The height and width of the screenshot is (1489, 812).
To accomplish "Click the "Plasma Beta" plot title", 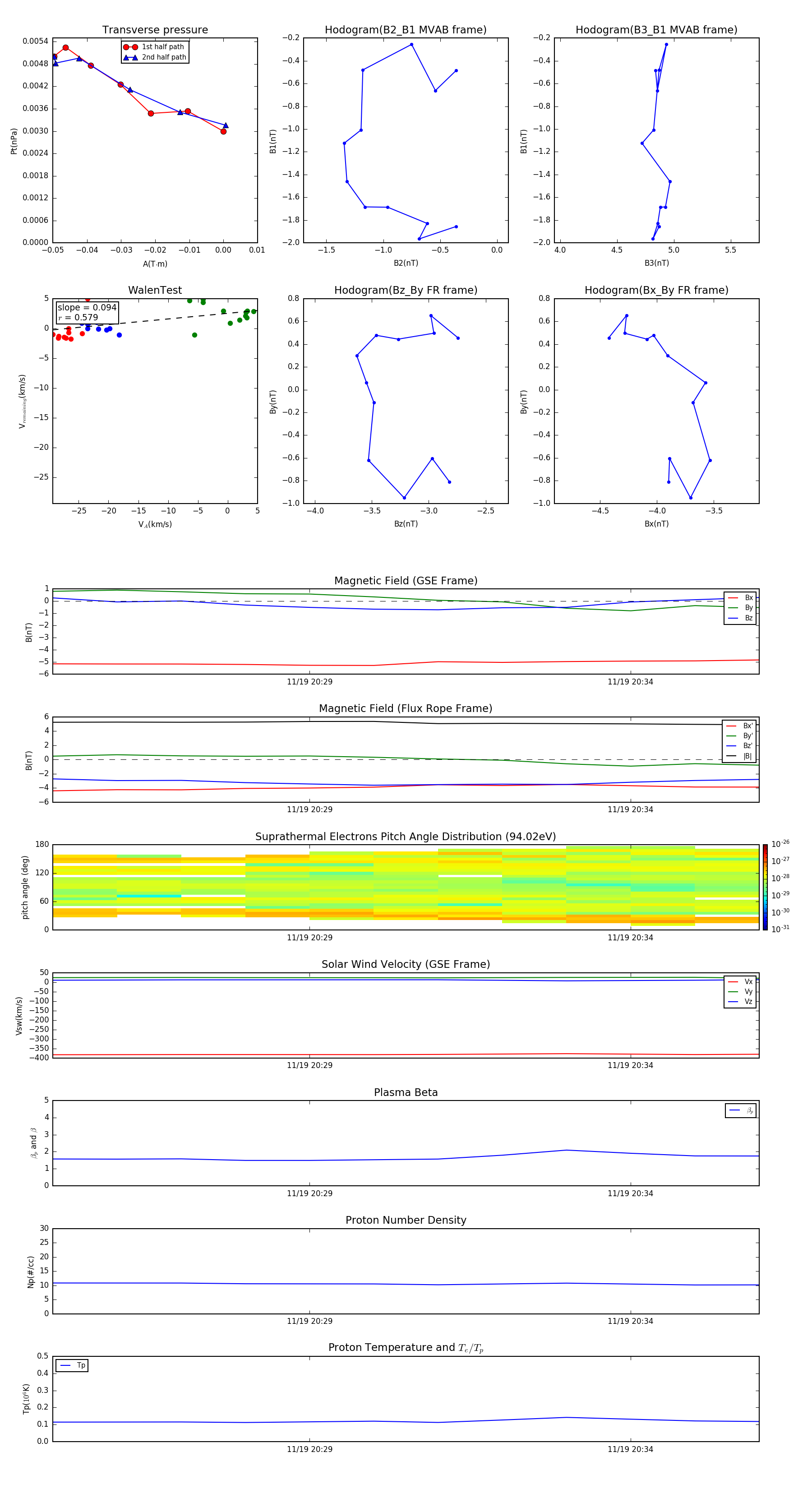I will coord(406,1092).
